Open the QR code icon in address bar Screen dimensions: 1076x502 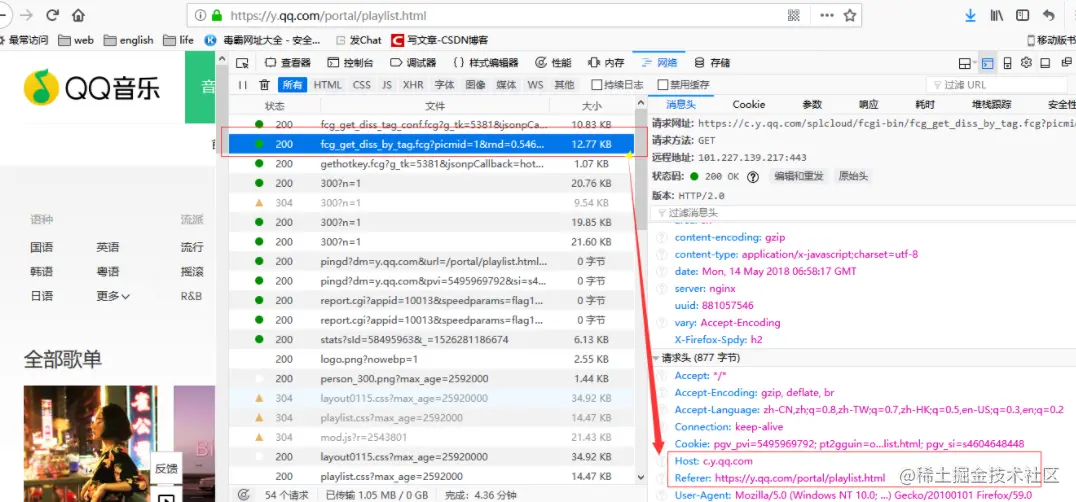[795, 15]
